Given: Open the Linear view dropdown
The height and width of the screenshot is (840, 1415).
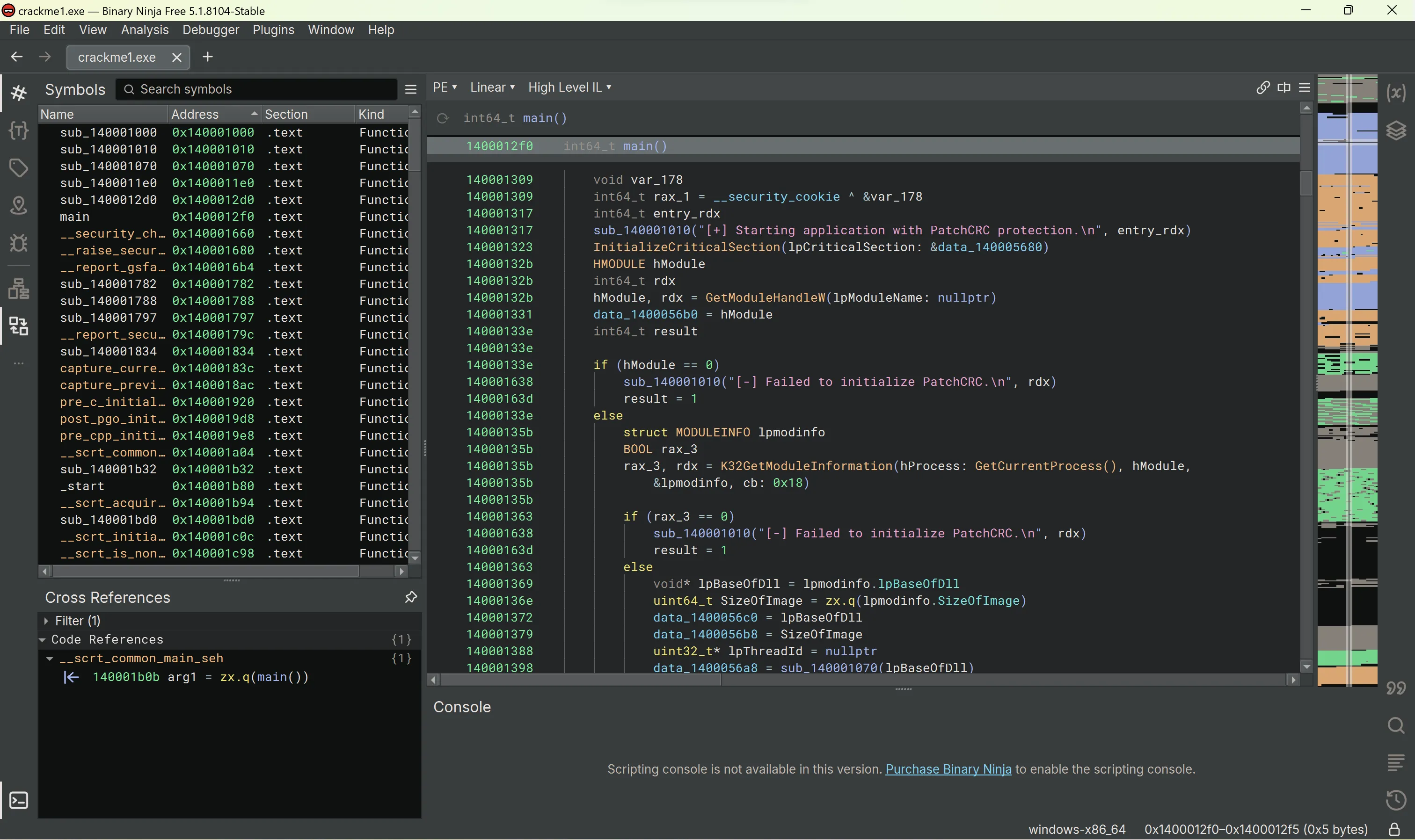Looking at the screenshot, I should click(x=492, y=87).
